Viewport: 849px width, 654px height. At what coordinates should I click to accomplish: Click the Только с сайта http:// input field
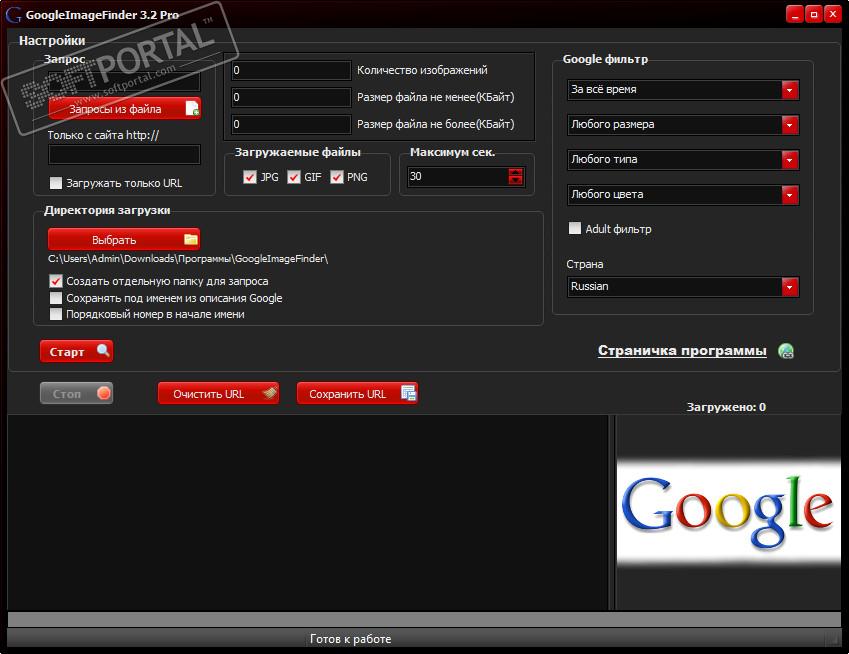(x=125, y=154)
